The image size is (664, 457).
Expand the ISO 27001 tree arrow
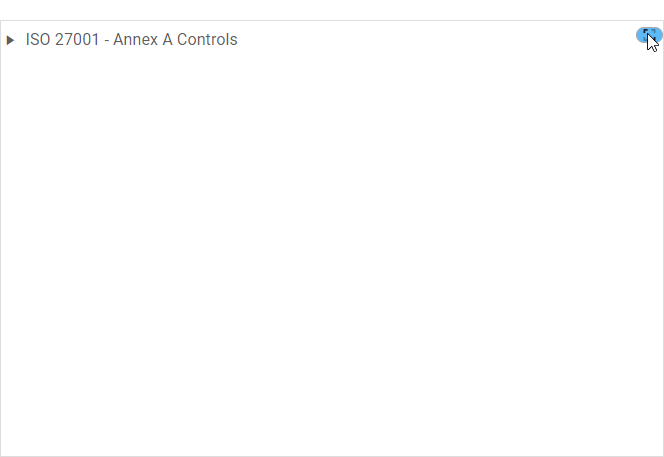click(10, 40)
